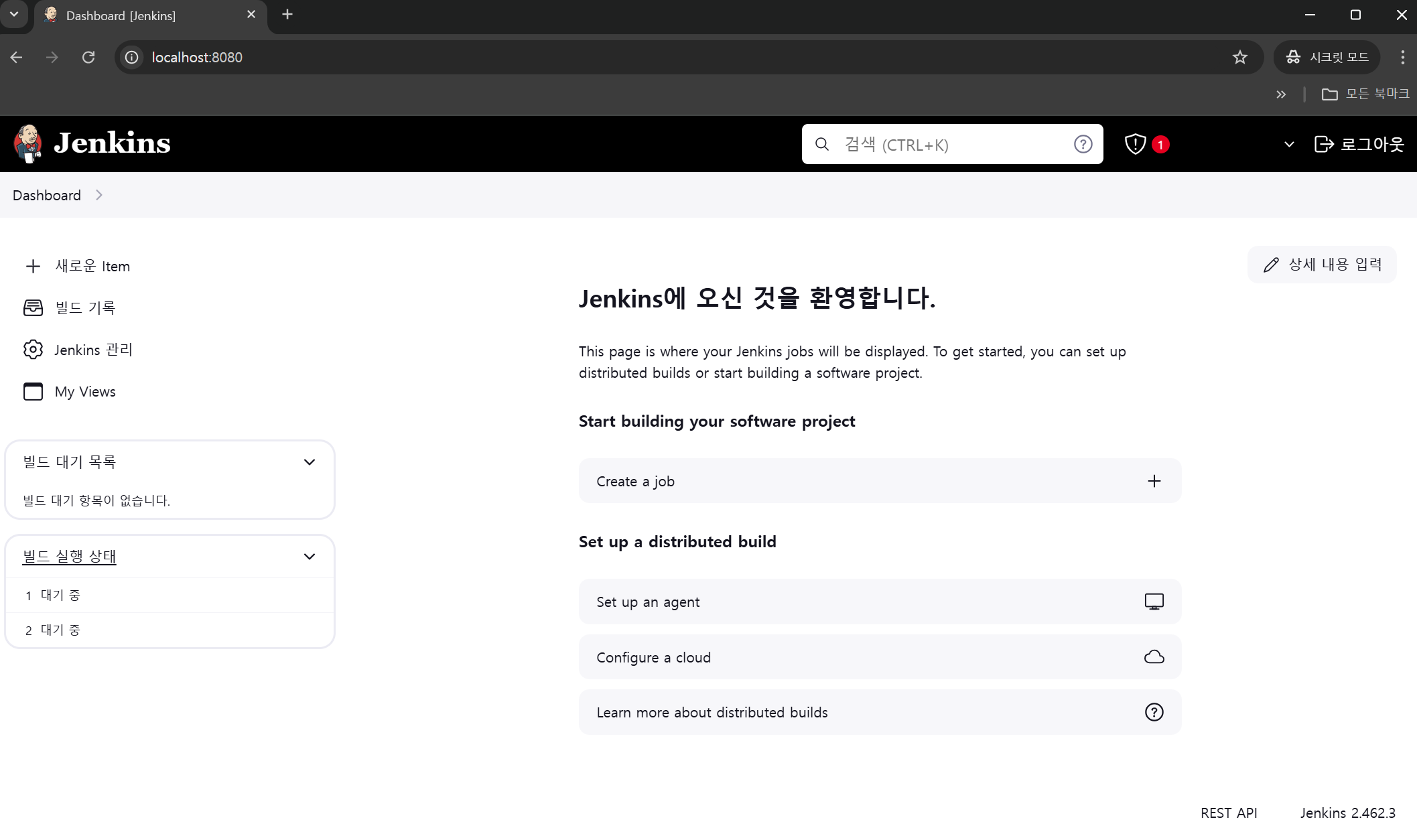The image size is (1417, 840).
Task: Reload the page with the refresh icon
Action: [88, 58]
